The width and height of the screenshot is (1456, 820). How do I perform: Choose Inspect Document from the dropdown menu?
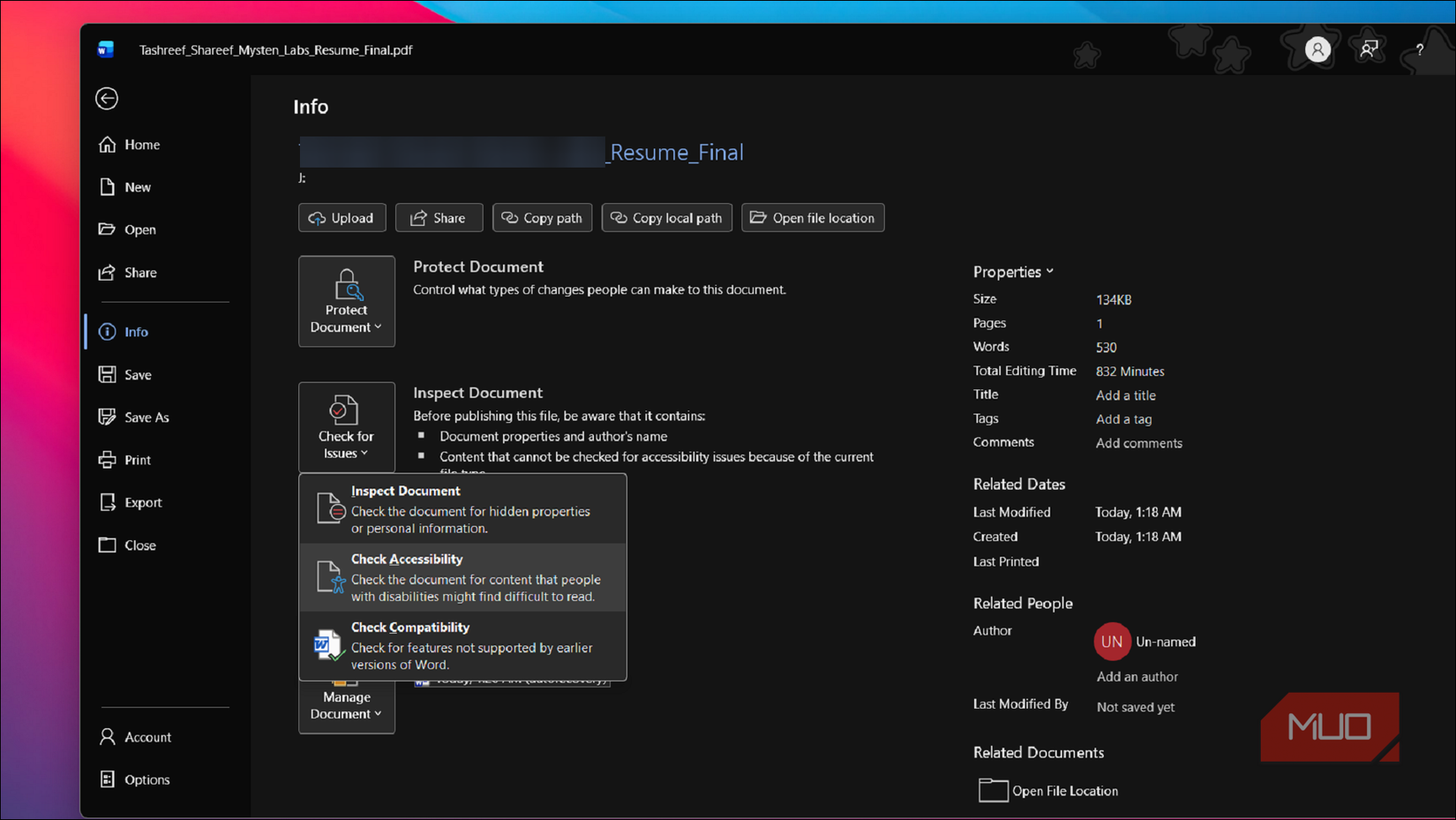point(463,509)
